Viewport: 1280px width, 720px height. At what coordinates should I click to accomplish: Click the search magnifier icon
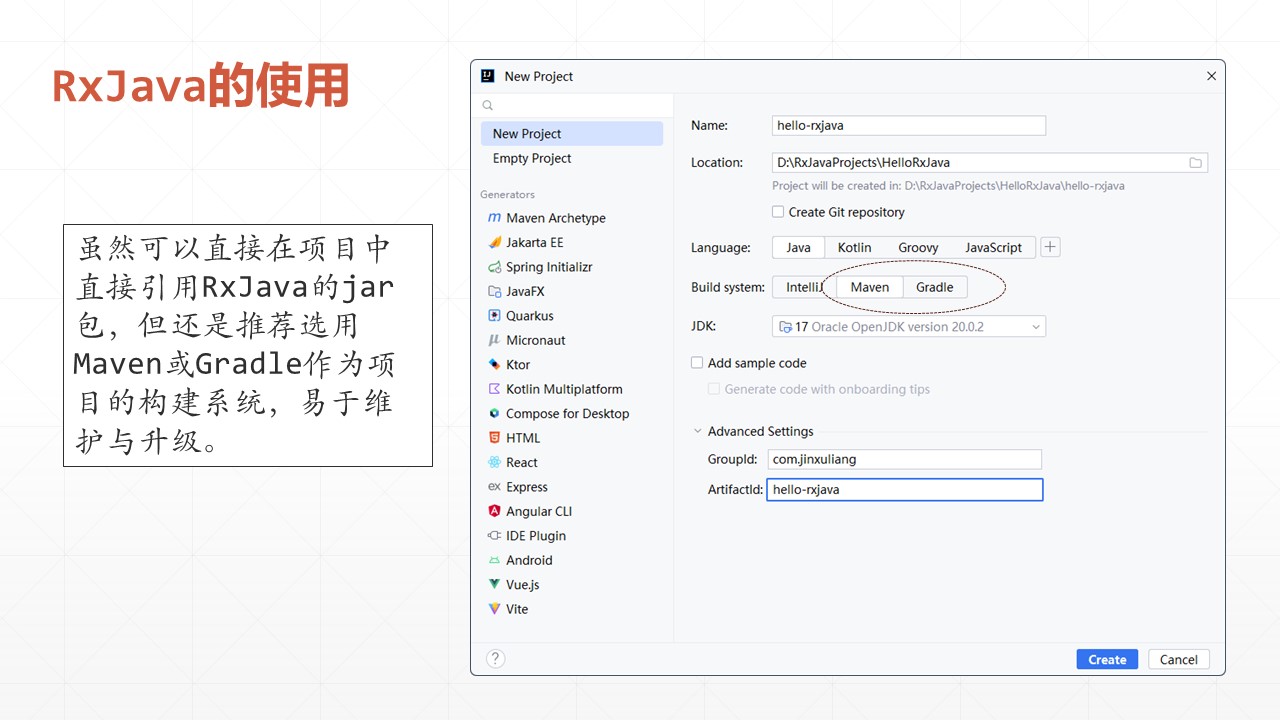488,105
